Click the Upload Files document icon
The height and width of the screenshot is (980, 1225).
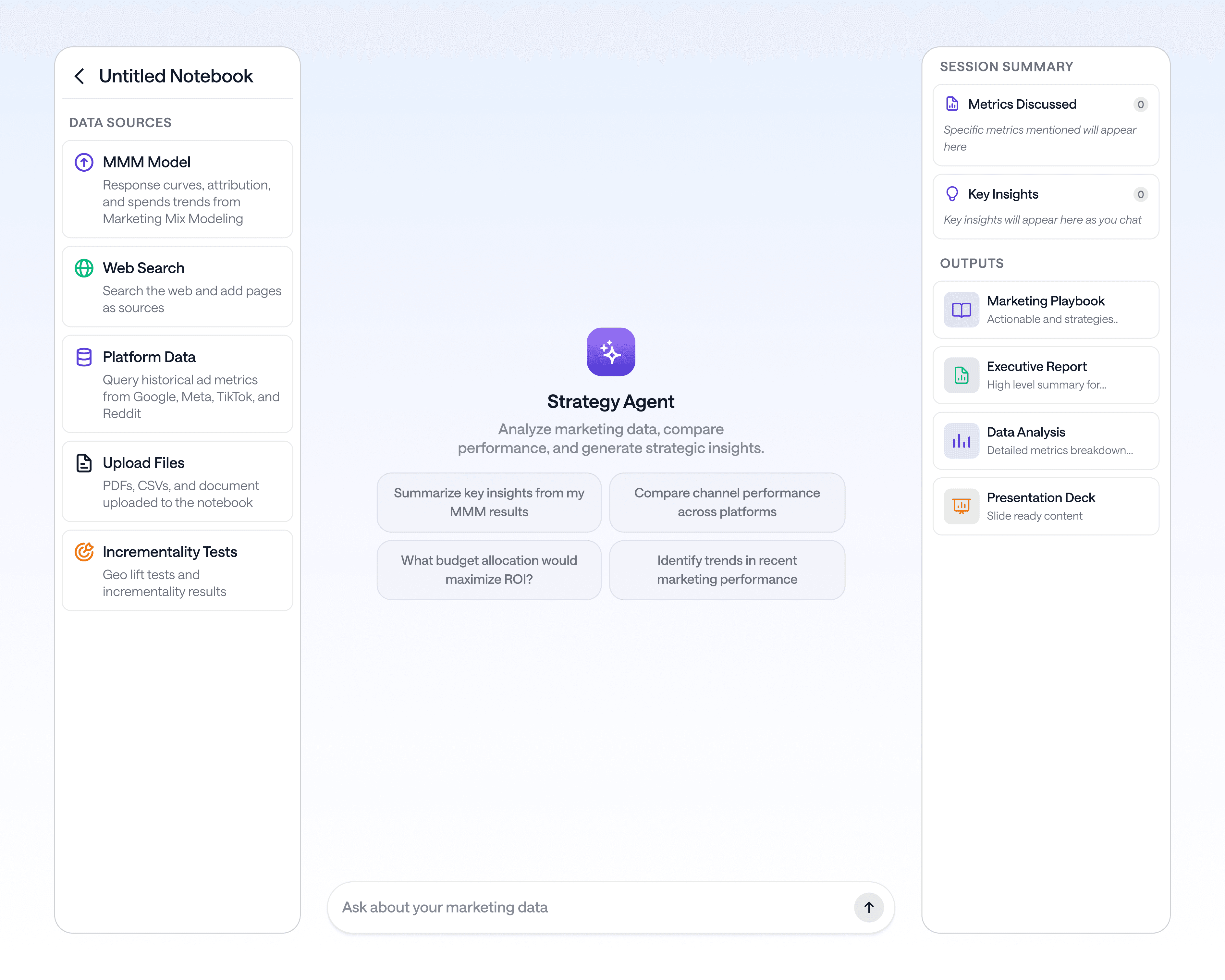84,463
